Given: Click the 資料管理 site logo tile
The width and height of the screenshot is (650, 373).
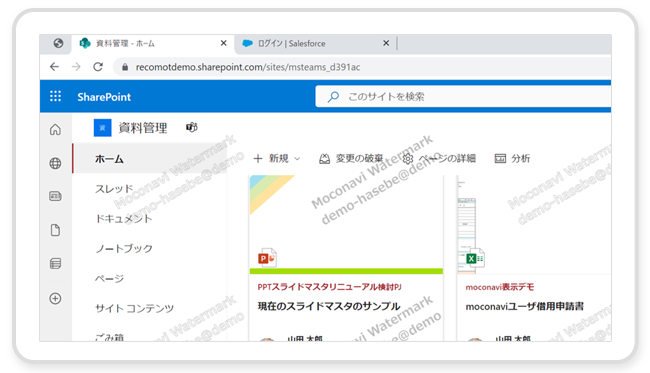Looking at the screenshot, I should (102, 128).
